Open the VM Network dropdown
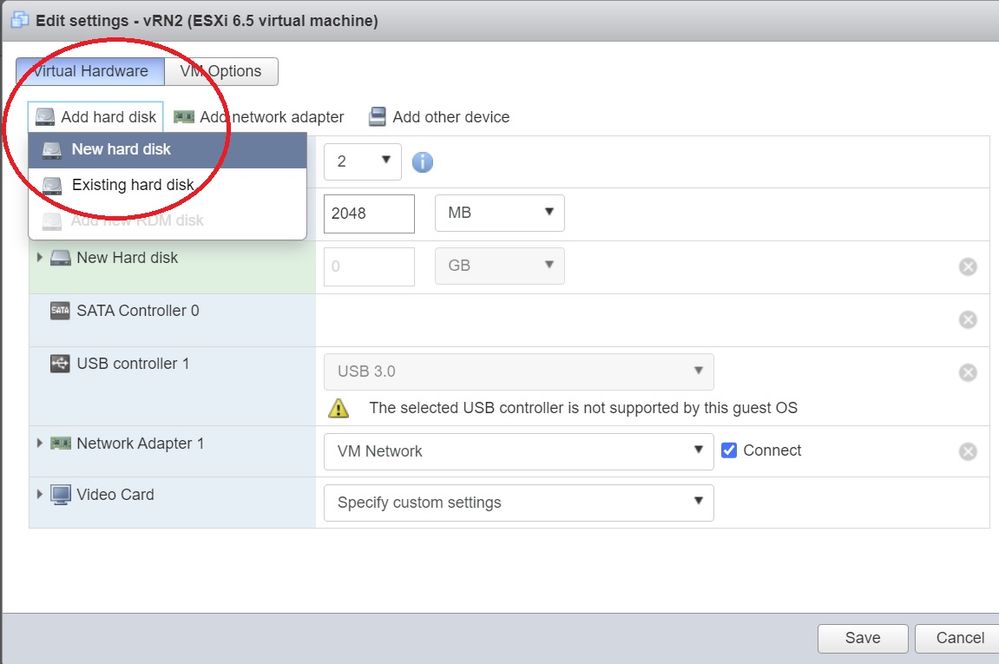 [x=519, y=452]
